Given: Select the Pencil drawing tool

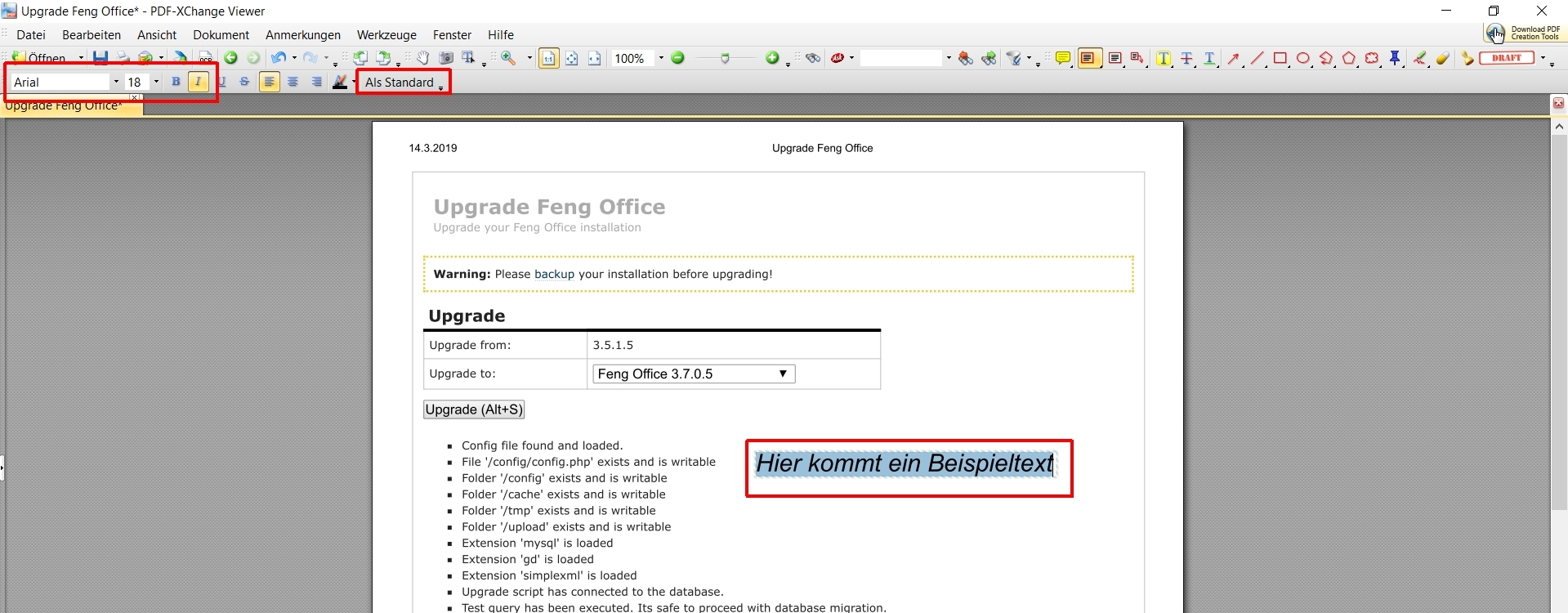Looking at the screenshot, I should pos(1420,58).
